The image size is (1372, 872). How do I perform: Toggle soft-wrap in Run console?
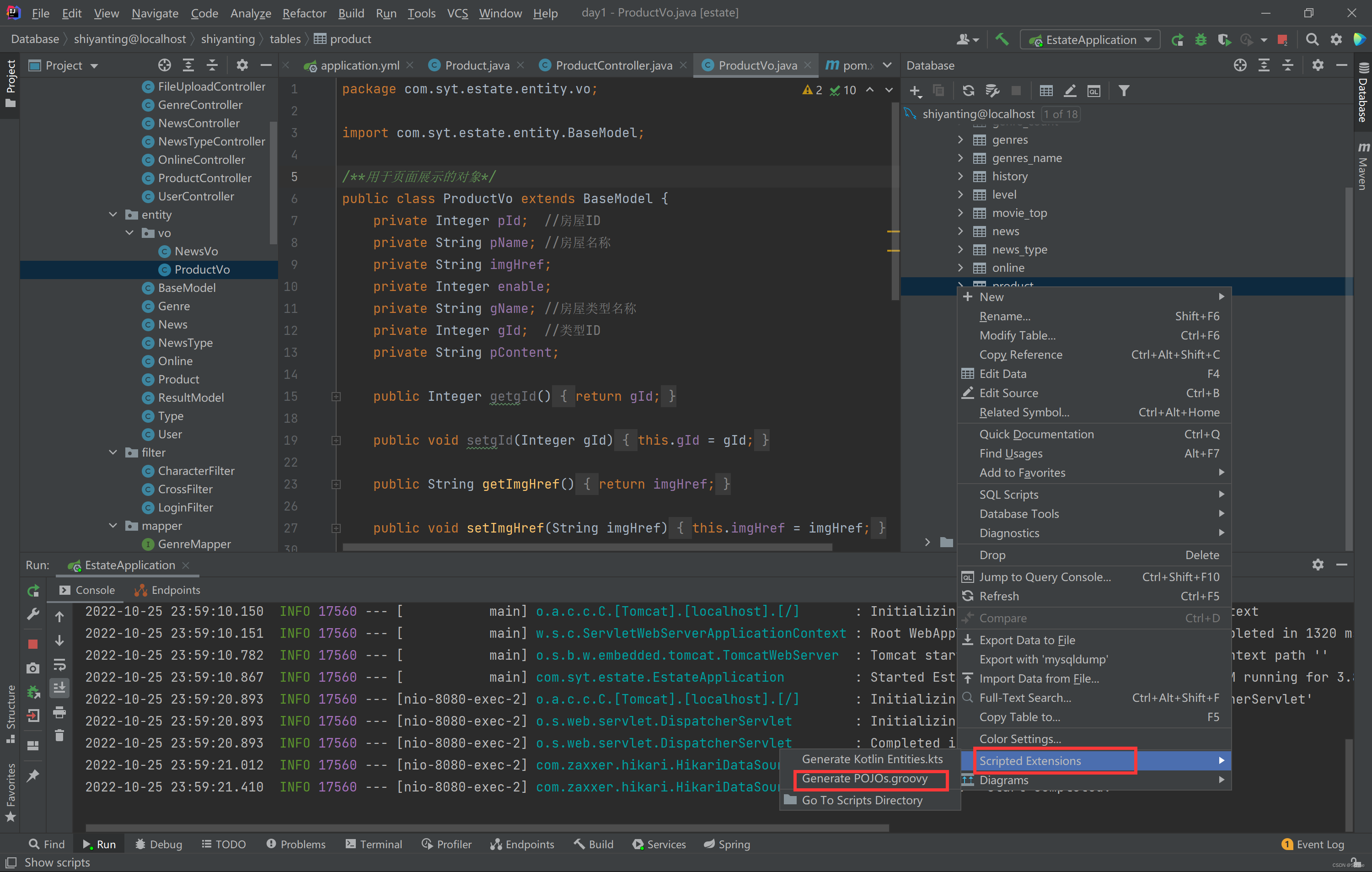tap(59, 665)
